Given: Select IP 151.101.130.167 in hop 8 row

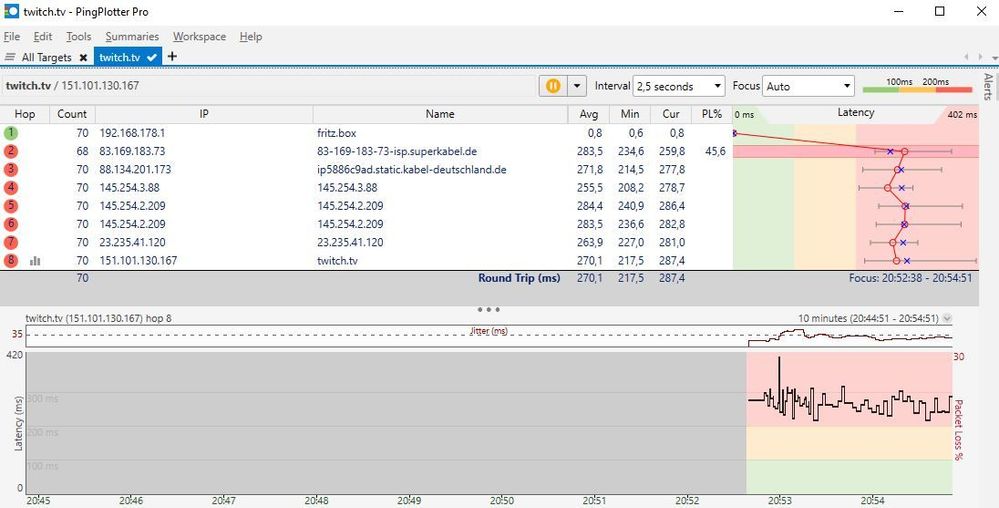Looking at the screenshot, I should [x=138, y=260].
